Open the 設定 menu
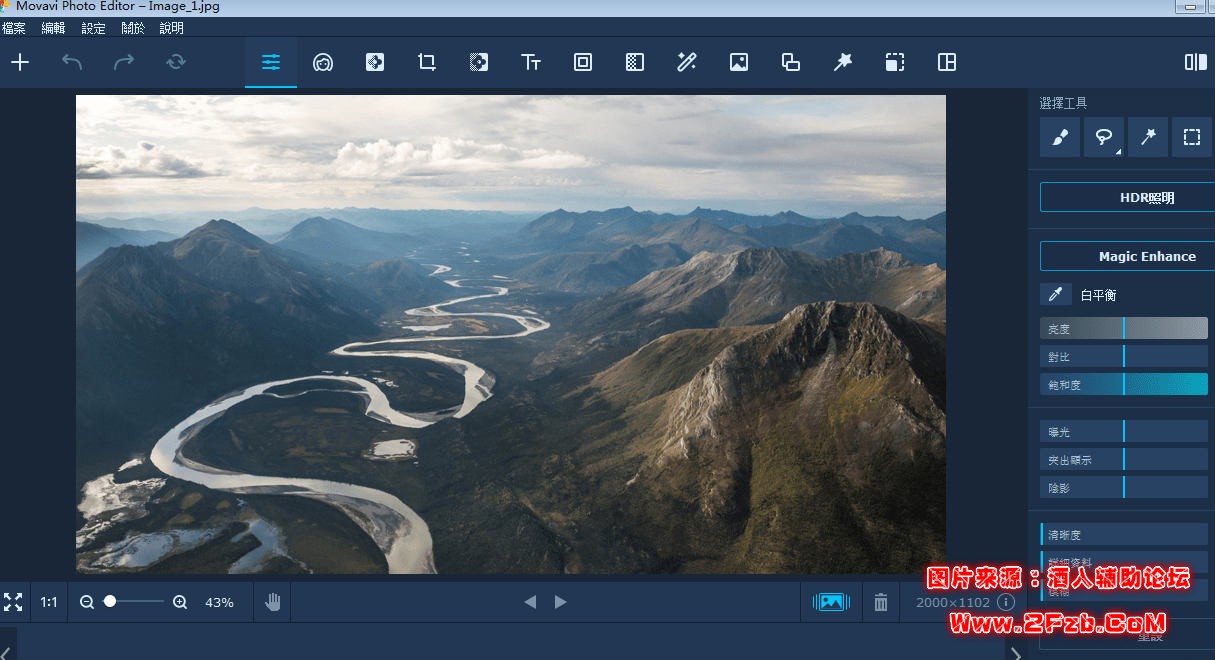Viewport: 1215px width, 660px height. [x=93, y=29]
